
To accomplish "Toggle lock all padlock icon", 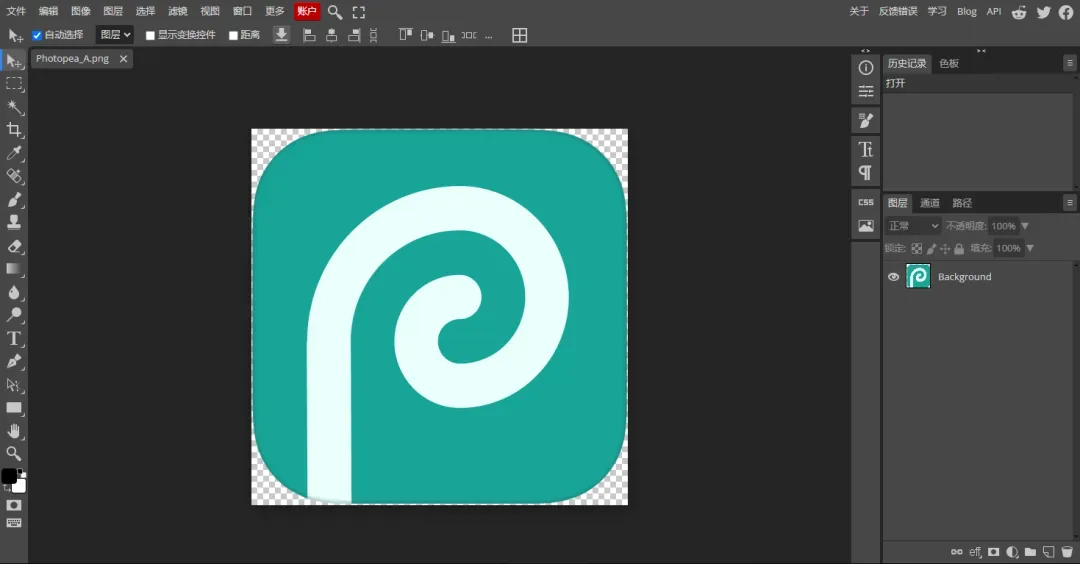I will point(959,249).
